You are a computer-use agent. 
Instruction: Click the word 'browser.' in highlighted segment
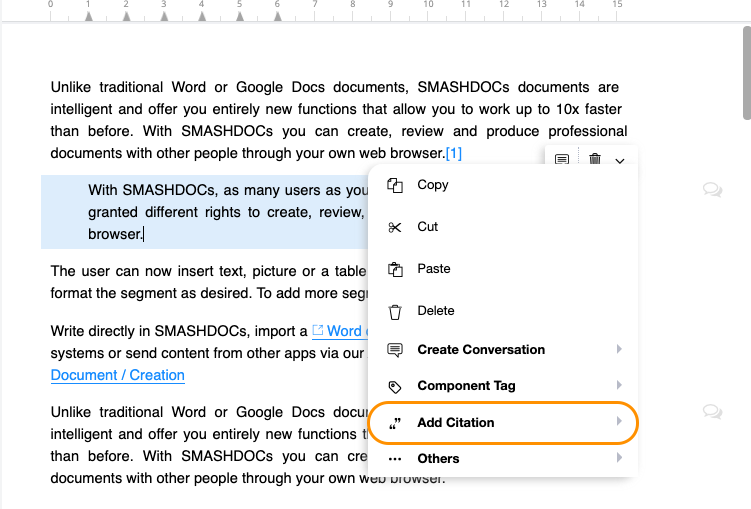pyautogui.click(x=115, y=234)
